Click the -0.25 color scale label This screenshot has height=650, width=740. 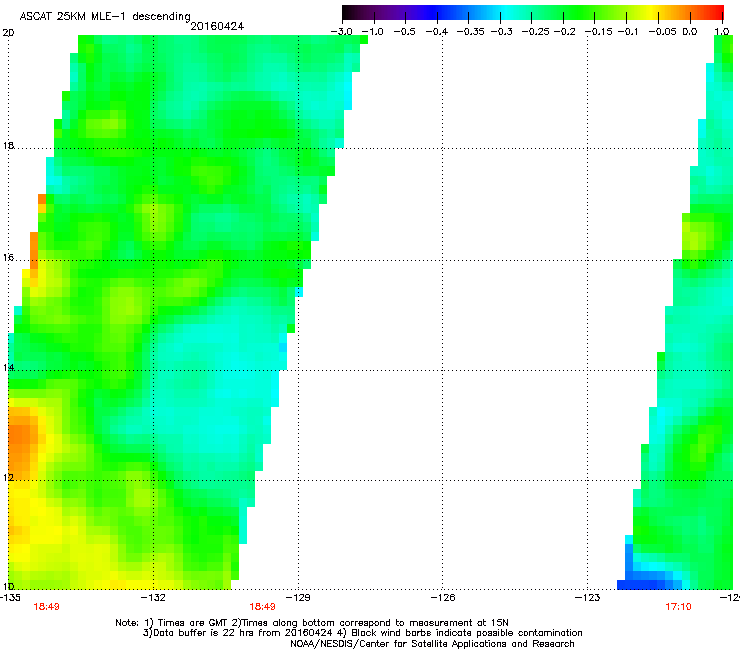[535, 32]
